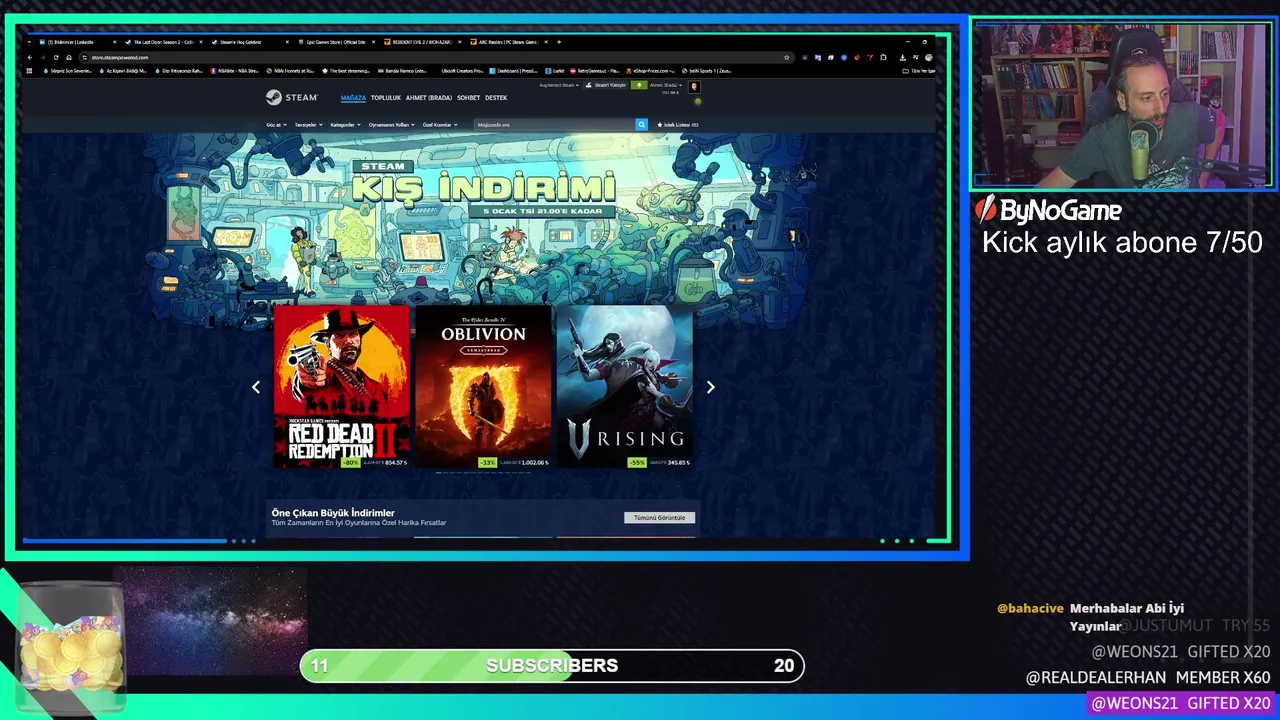Screen dimensions: 1280x720
Task: Expand the Göz at dropdown menu
Action: (276, 125)
